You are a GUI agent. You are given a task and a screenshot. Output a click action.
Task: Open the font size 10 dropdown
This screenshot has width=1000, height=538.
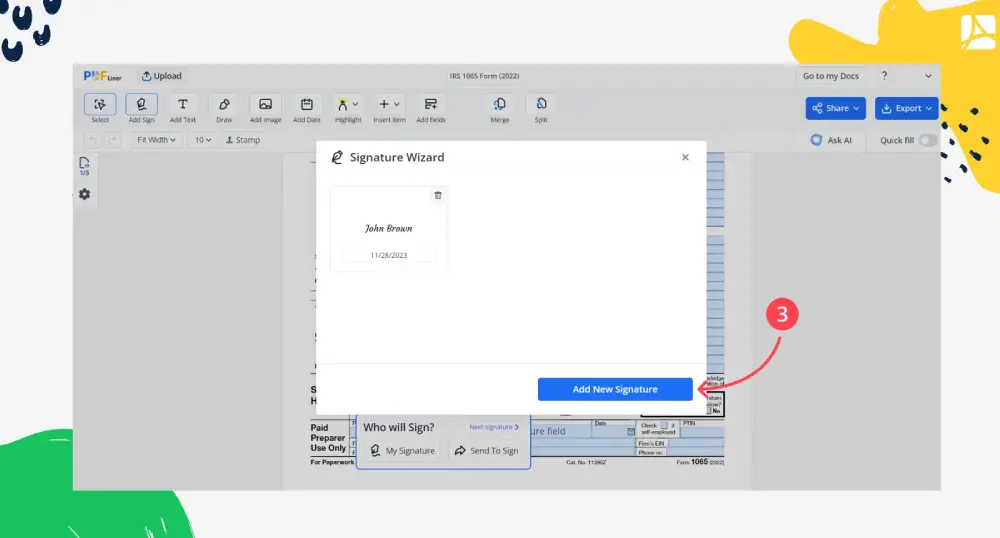coord(202,140)
